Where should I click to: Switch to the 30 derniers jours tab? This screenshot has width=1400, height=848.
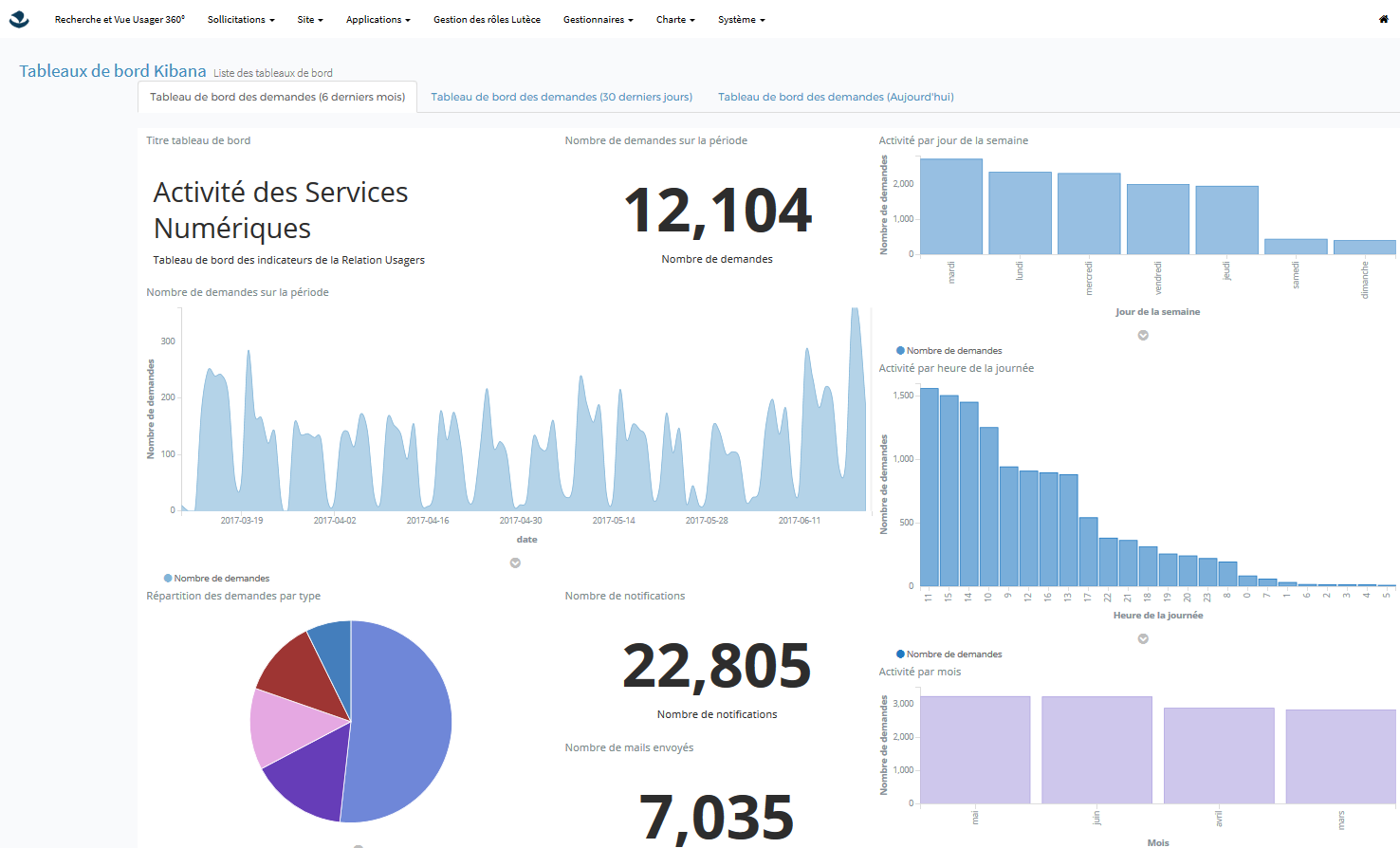pos(561,96)
